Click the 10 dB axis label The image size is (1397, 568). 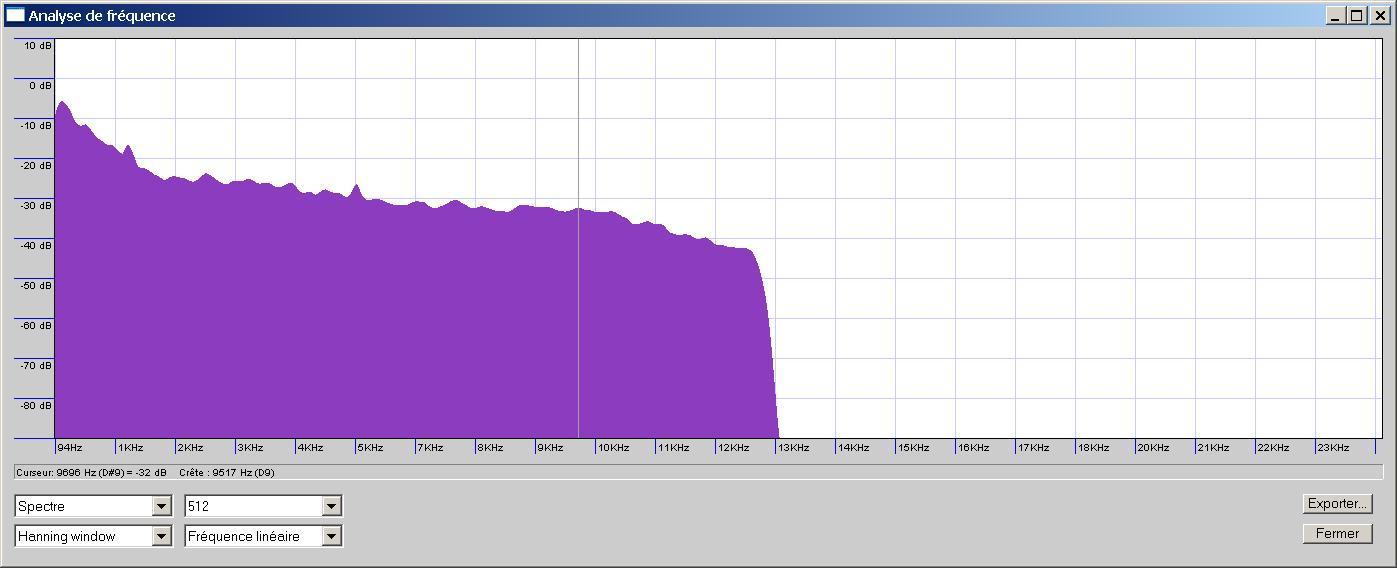[37, 45]
